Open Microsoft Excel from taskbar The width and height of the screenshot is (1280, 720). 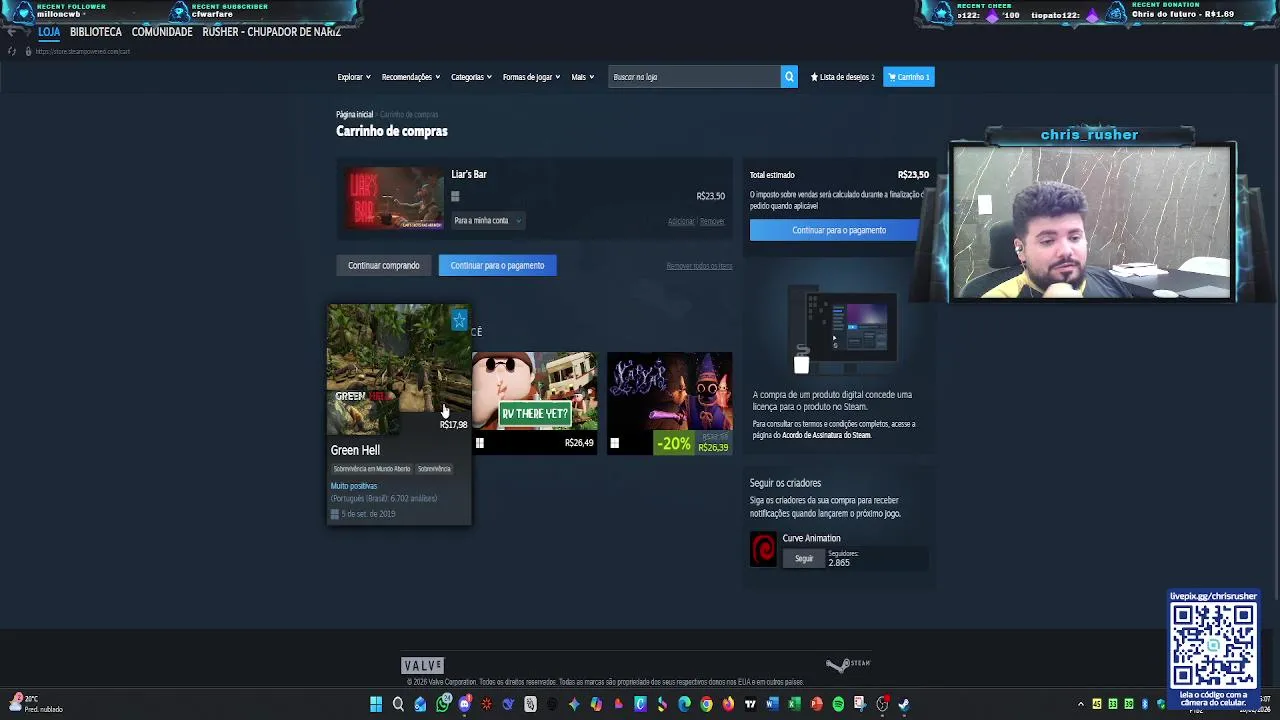pos(794,704)
